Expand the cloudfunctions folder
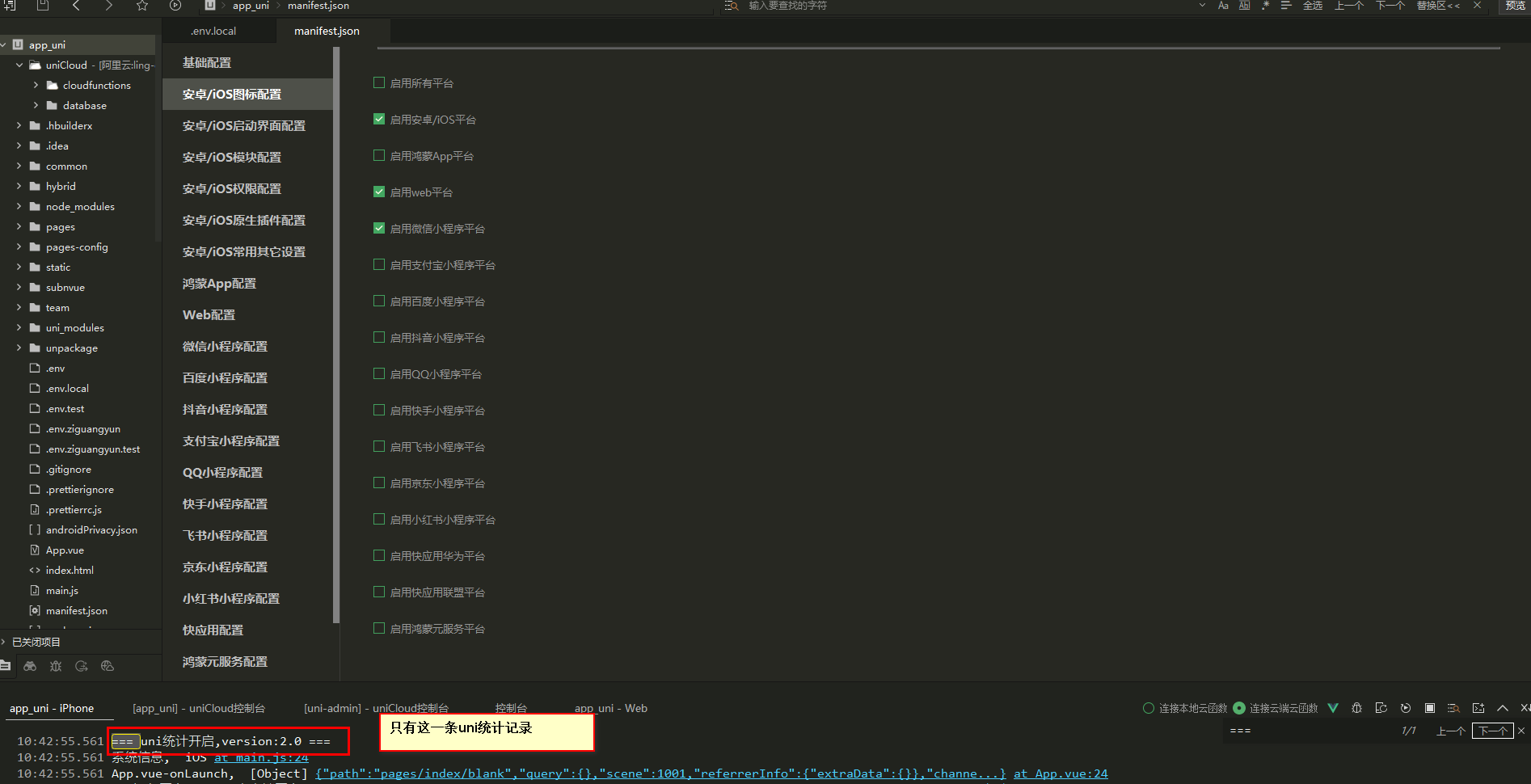The height and width of the screenshot is (784, 1531). coord(36,85)
